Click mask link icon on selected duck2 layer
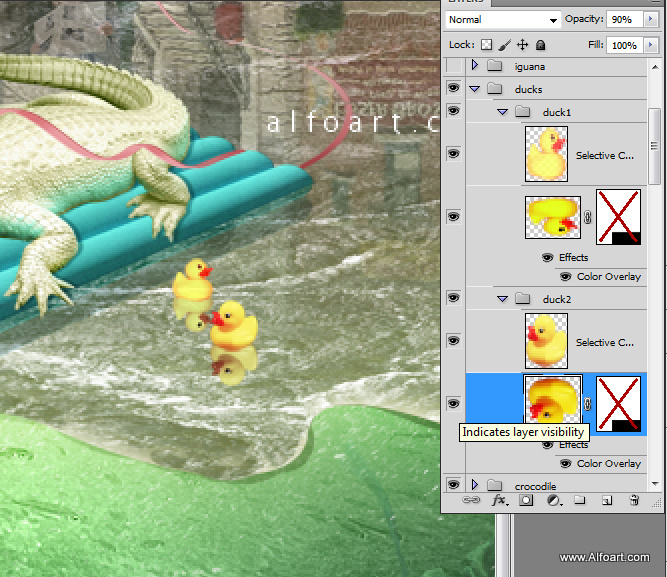This screenshot has width=667, height=577. (587, 404)
